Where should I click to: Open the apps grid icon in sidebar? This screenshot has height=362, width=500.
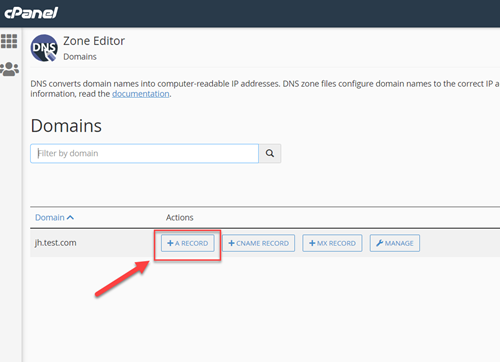9,41
